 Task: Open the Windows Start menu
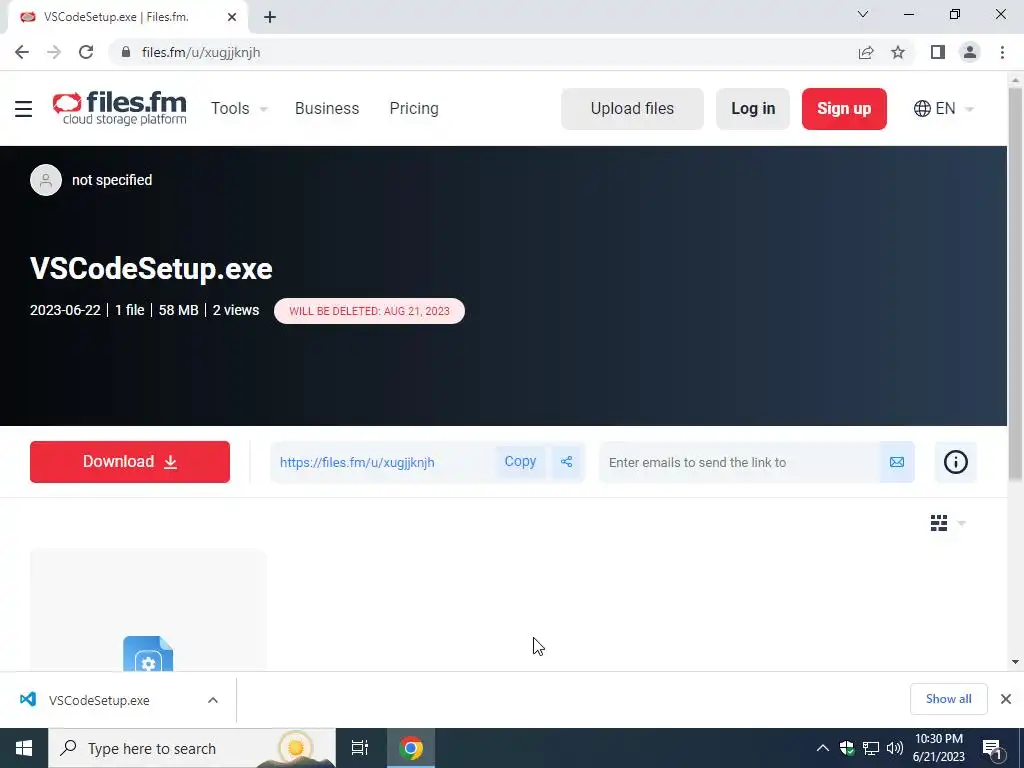click(24, 748)
